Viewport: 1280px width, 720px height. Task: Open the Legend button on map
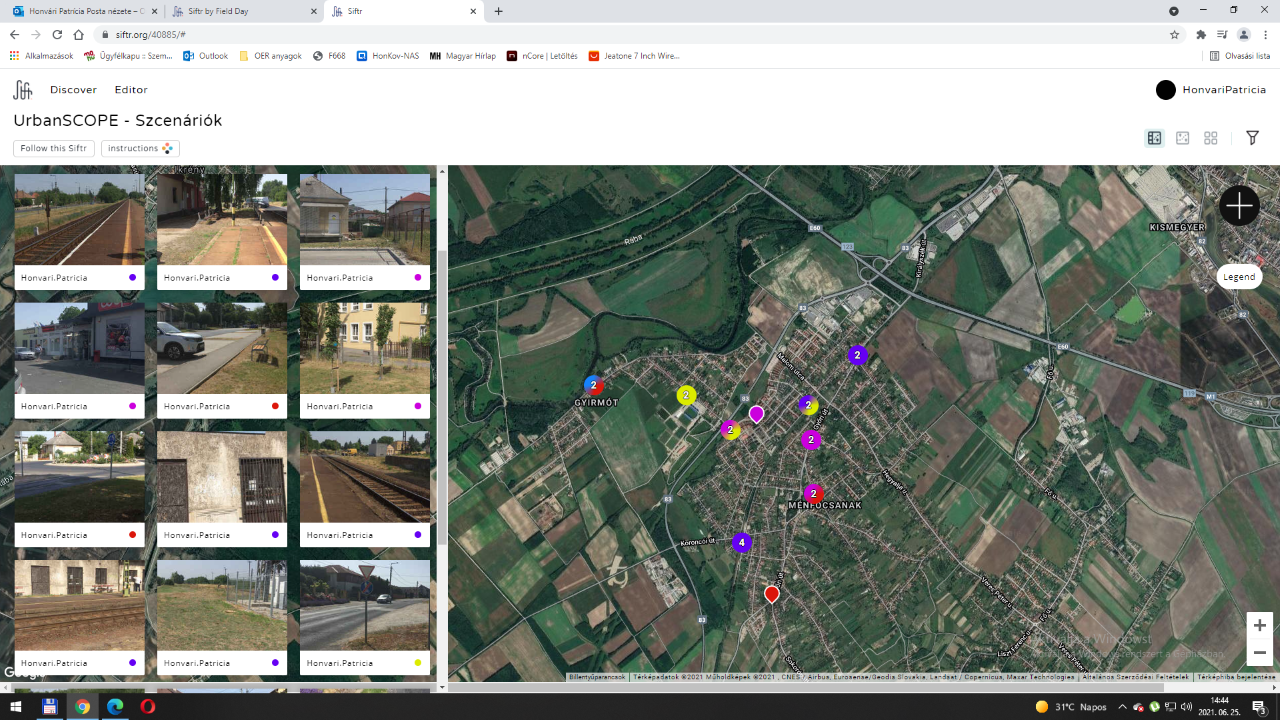pyautogui.click(x=1239, y=277)
